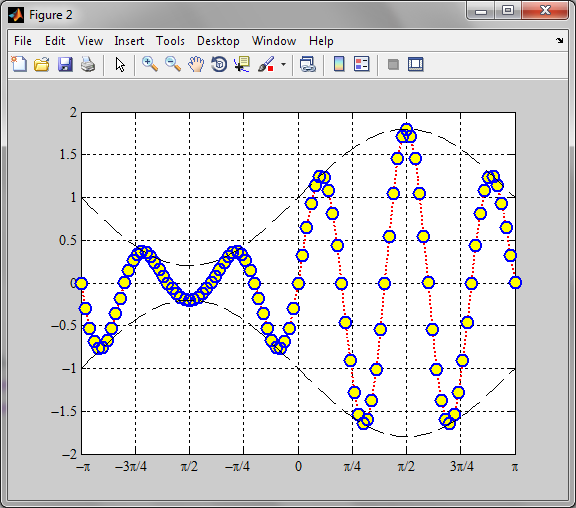
Task: Click the New Figure icon
Action: 19,64
